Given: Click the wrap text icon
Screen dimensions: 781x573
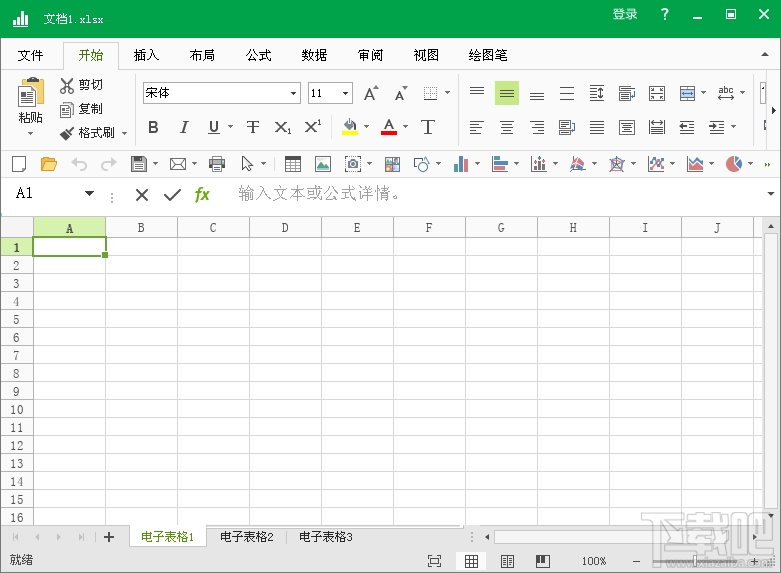Looking at the screenshot, I should point(627,93).
